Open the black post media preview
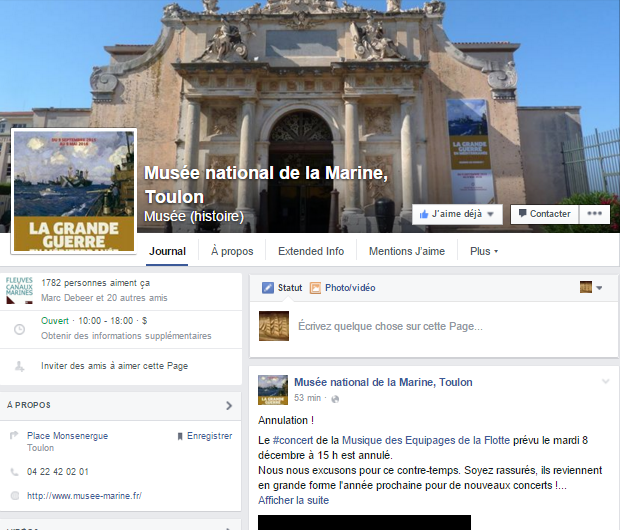The height and width of the screenshot is (530, 620). click(x=364, y=522)
